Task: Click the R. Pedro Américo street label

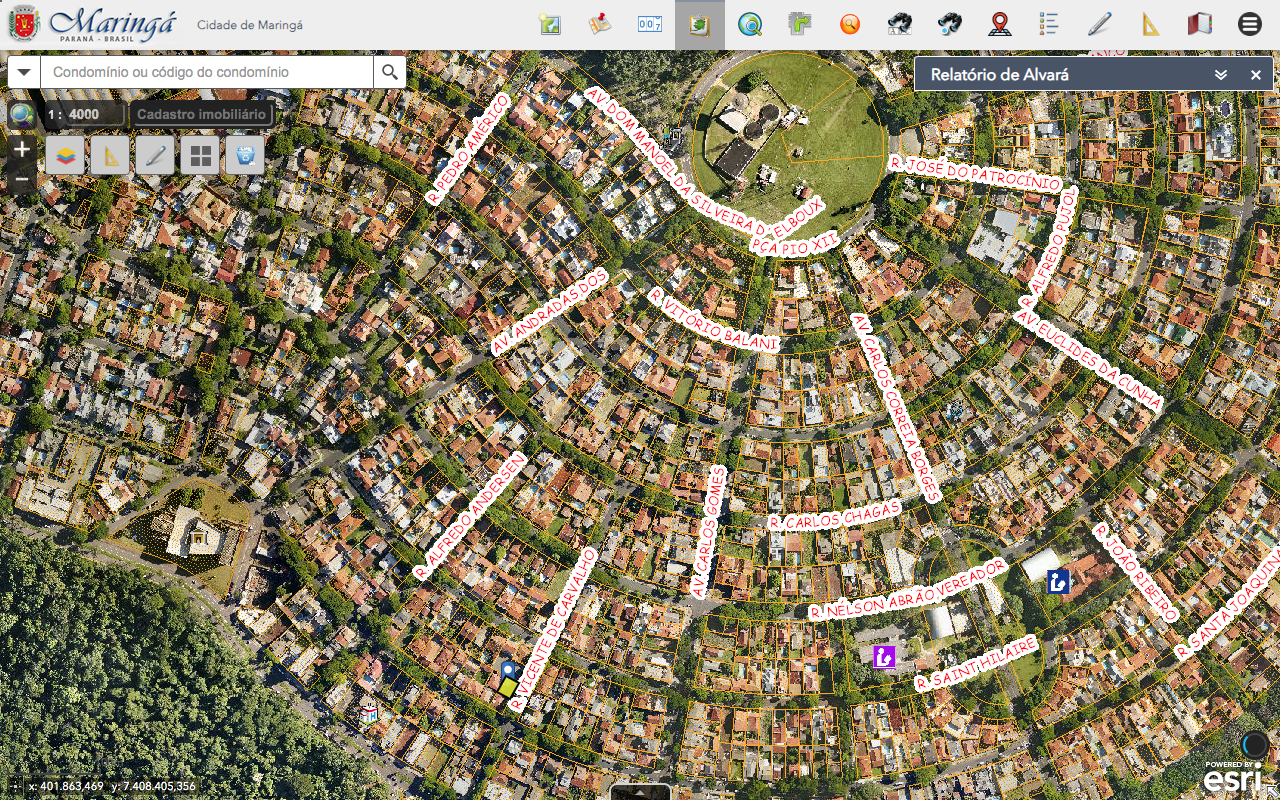Action: 468,149
